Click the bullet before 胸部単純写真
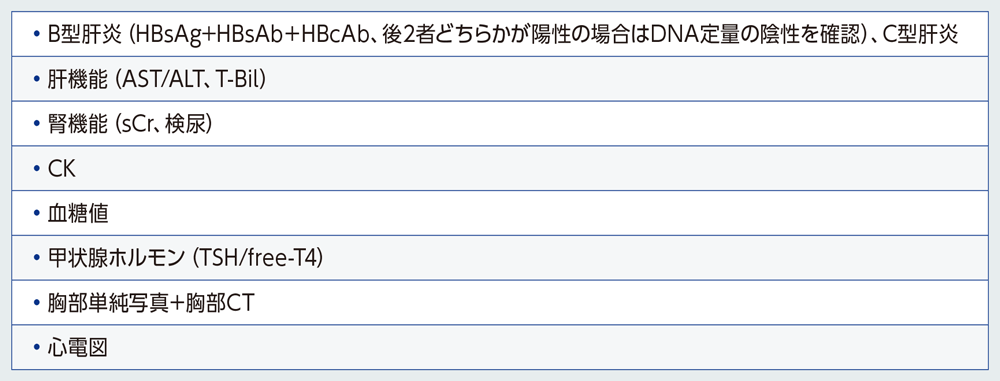The width and height of the screenshot is (1000, 381). click(36, 303)
